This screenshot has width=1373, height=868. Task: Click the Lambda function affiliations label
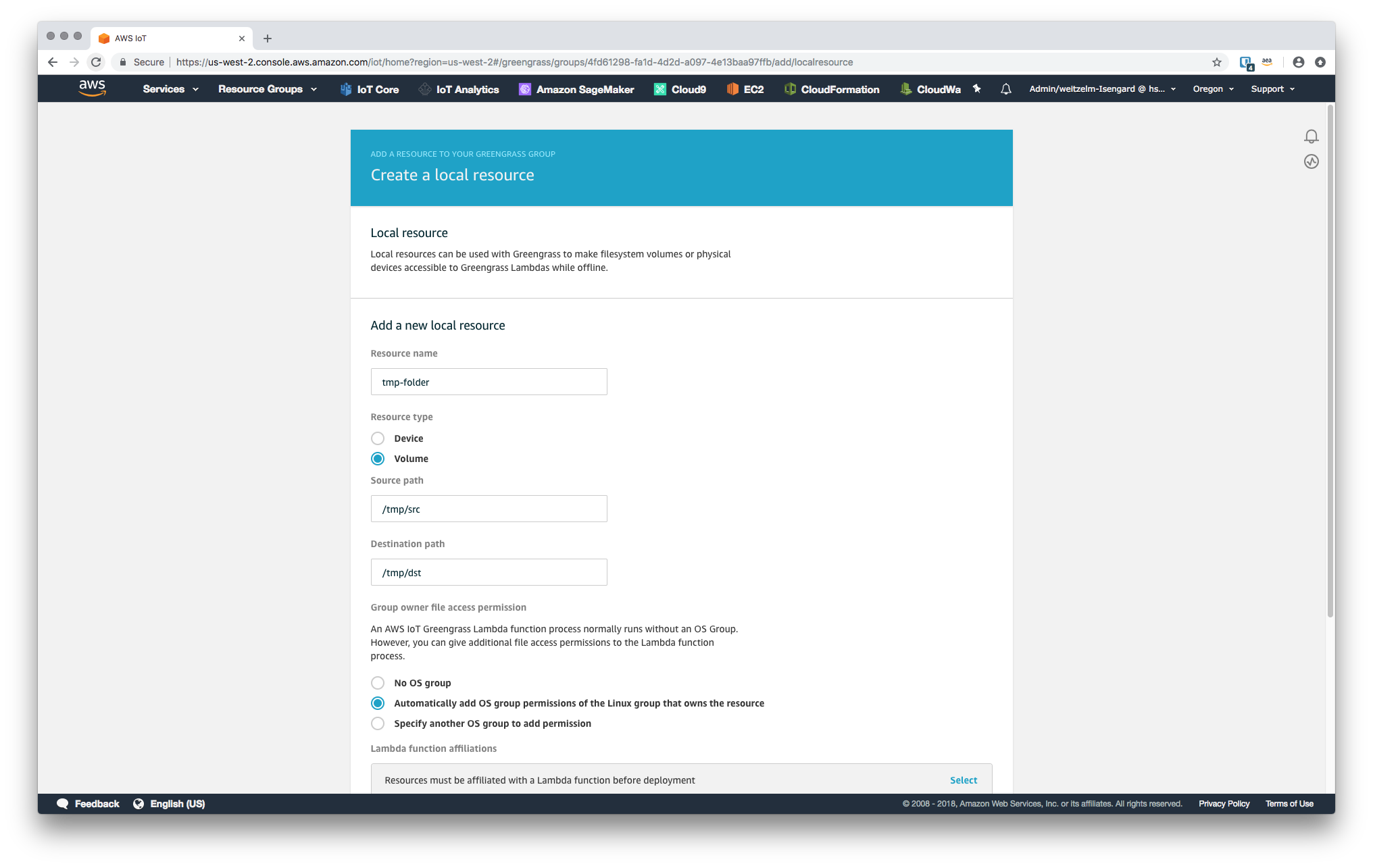[x=433, y=748]
